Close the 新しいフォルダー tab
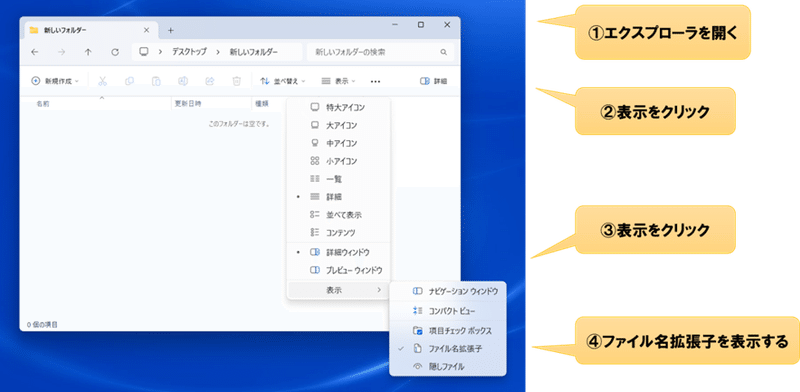This screenshot has width=800, height=392. (146, 30)
